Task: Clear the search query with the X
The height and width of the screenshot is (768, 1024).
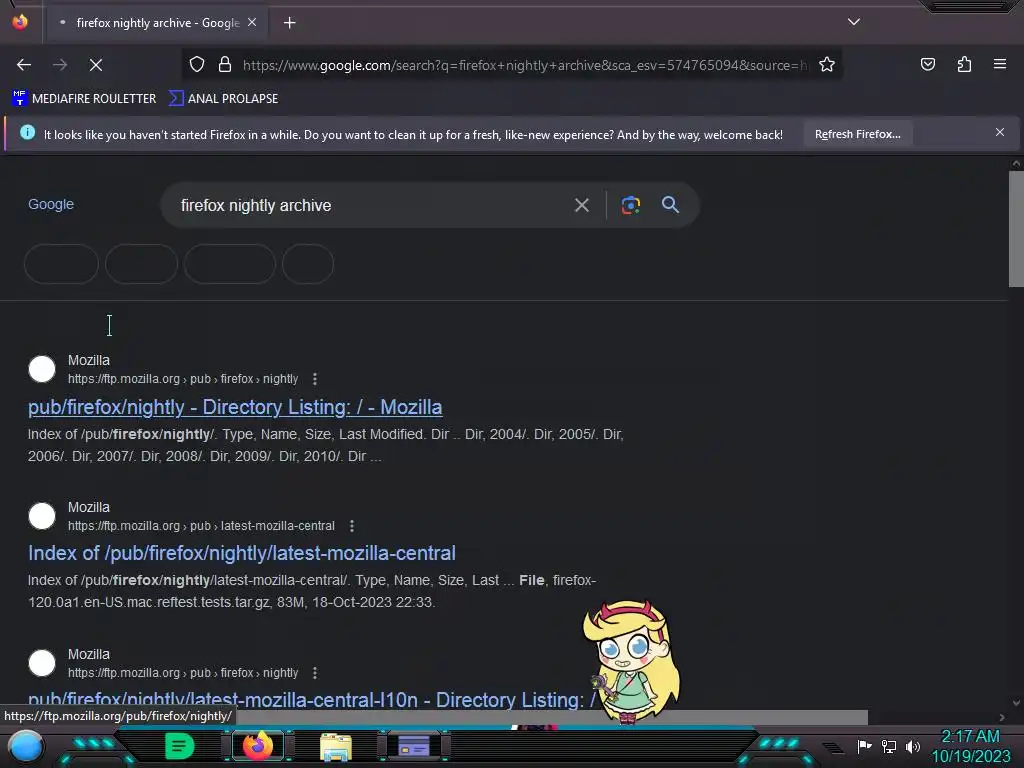Action: pos(581,205)
